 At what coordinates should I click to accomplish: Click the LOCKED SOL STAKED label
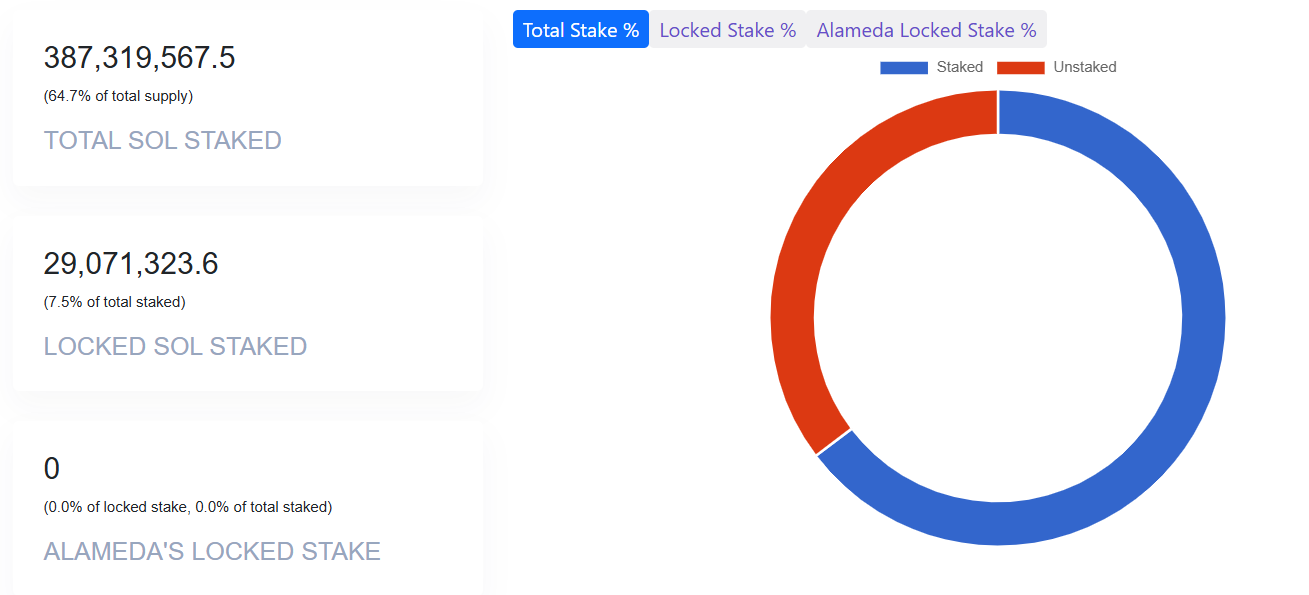click(175, 346)
